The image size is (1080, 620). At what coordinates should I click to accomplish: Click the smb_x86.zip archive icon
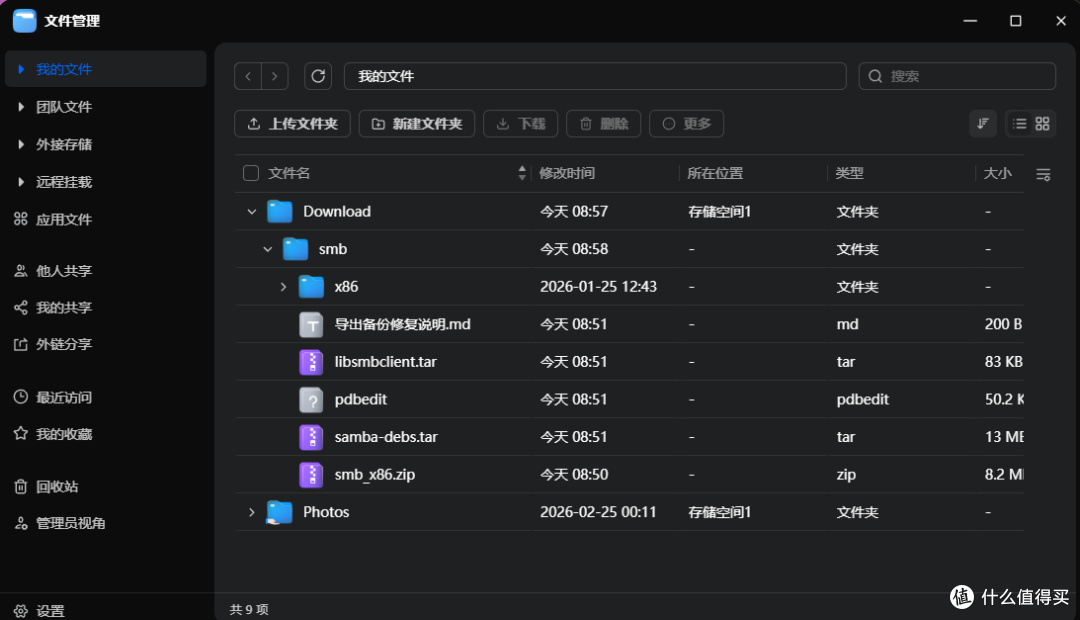point(311,475)
